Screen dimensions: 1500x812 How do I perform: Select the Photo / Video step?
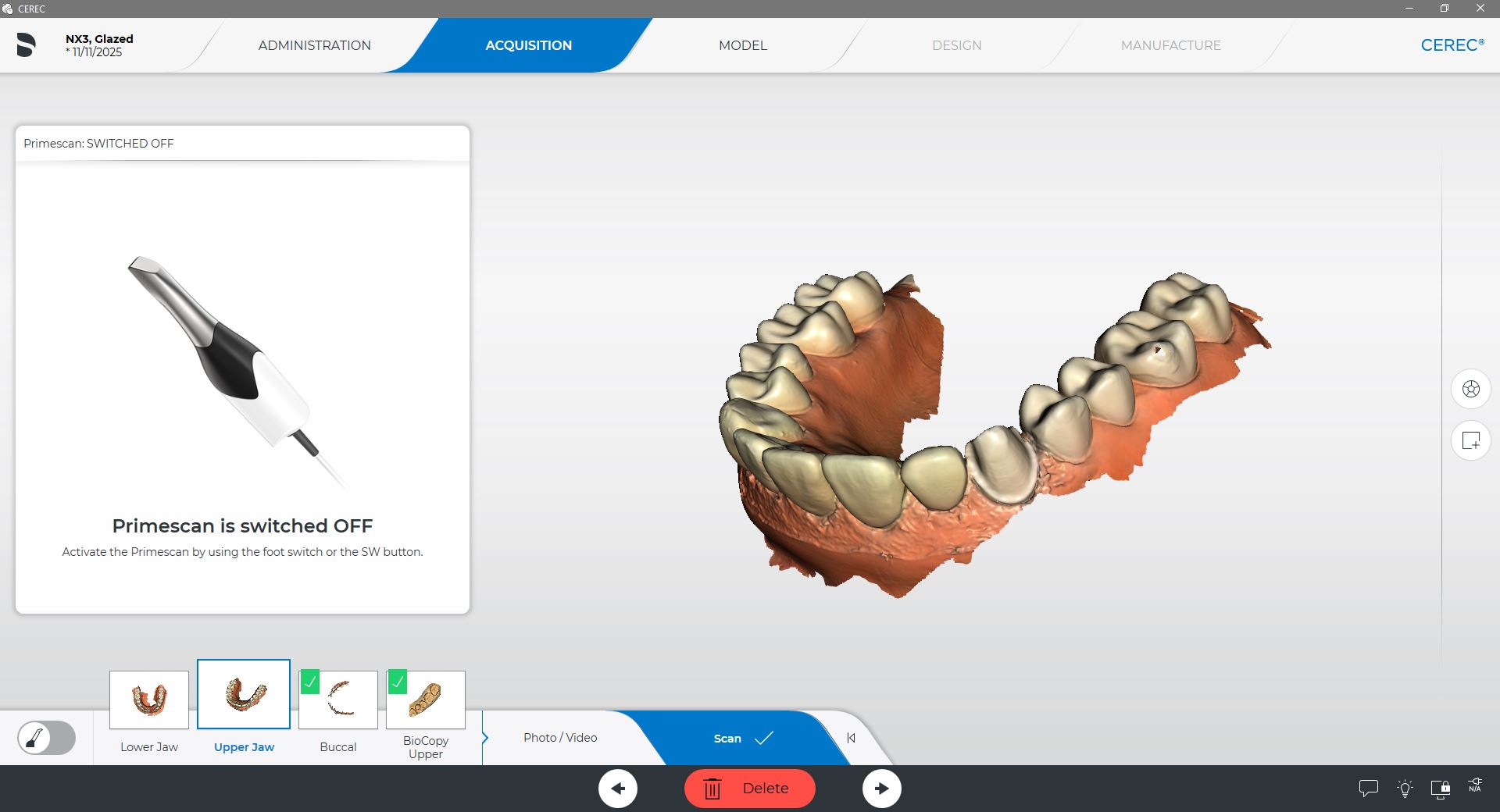click(560, 738)
